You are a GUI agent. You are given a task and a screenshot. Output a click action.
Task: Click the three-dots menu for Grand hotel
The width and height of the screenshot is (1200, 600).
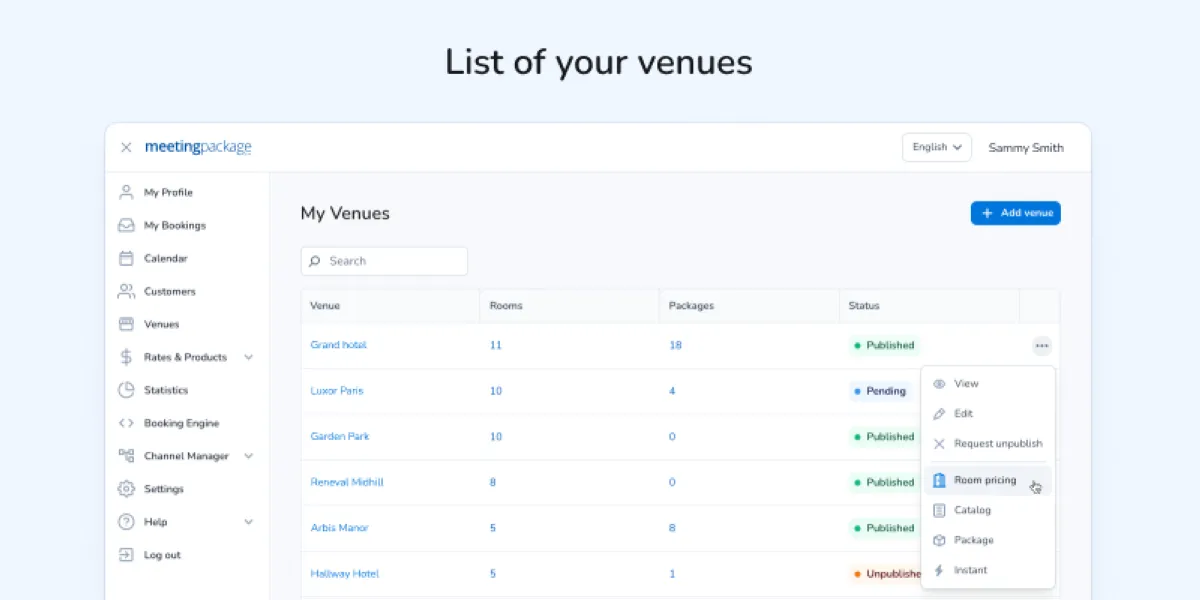pos(1042,346)
